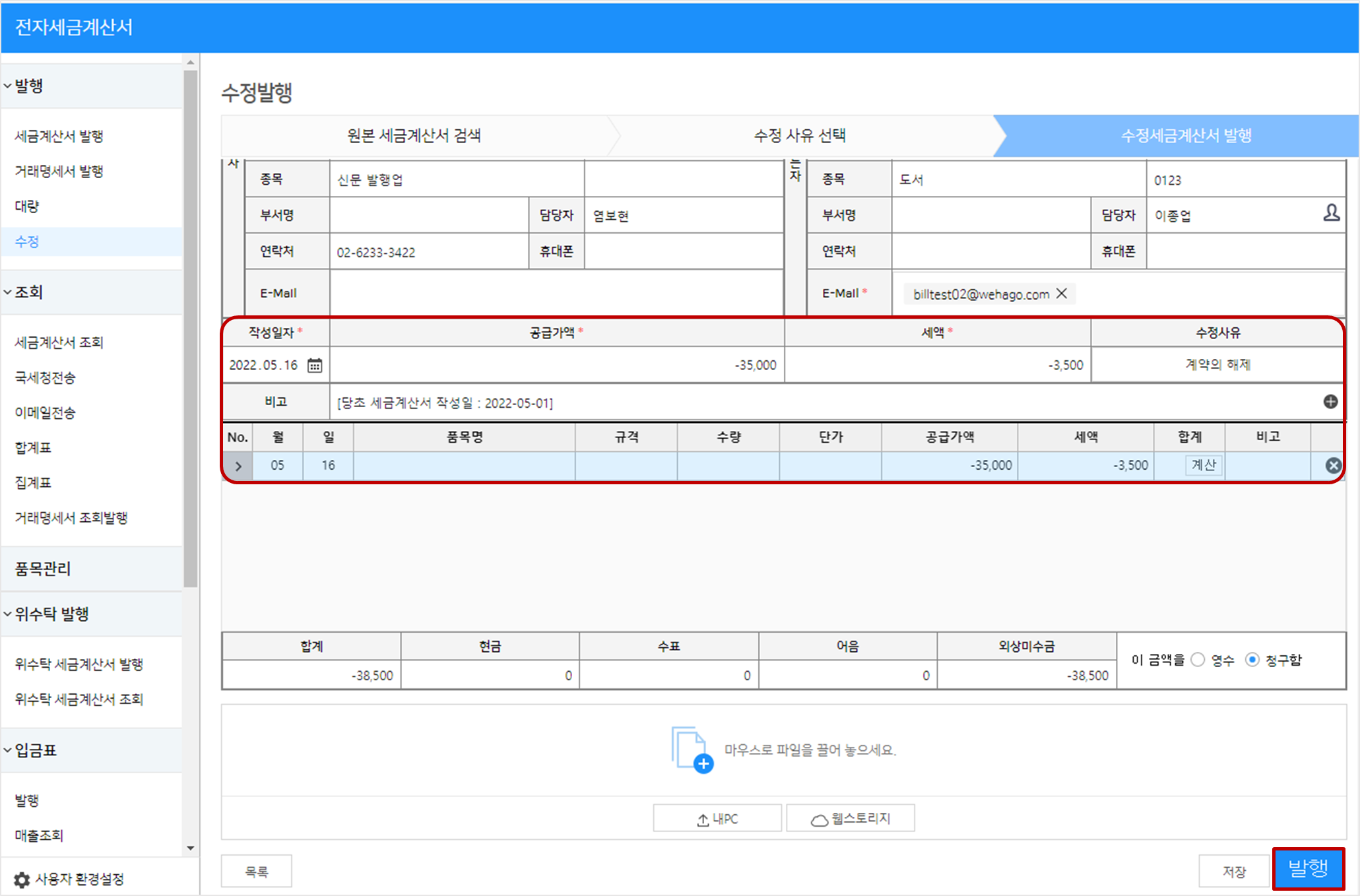Go to the 수정 사유 선택 step tab
1360x896 pixels.
(x=800, y=135)
